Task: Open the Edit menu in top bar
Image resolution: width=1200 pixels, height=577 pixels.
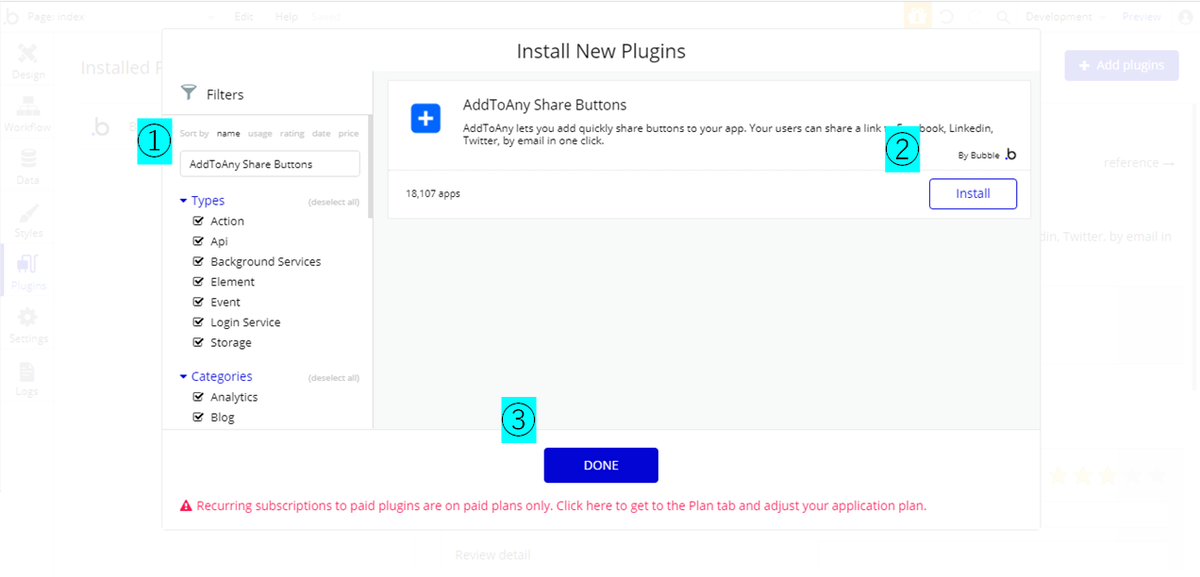Action: tap(244, 17)
